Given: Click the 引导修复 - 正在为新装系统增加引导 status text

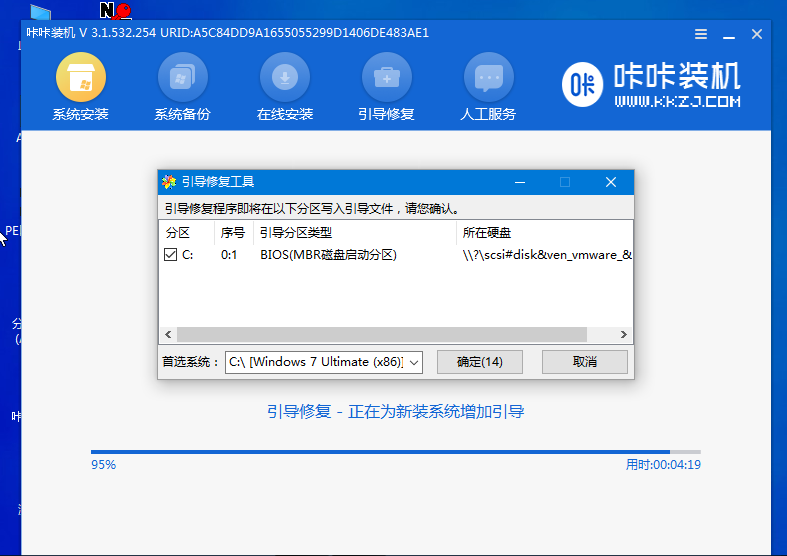Looking at the screenshot, I should [396, 412].
